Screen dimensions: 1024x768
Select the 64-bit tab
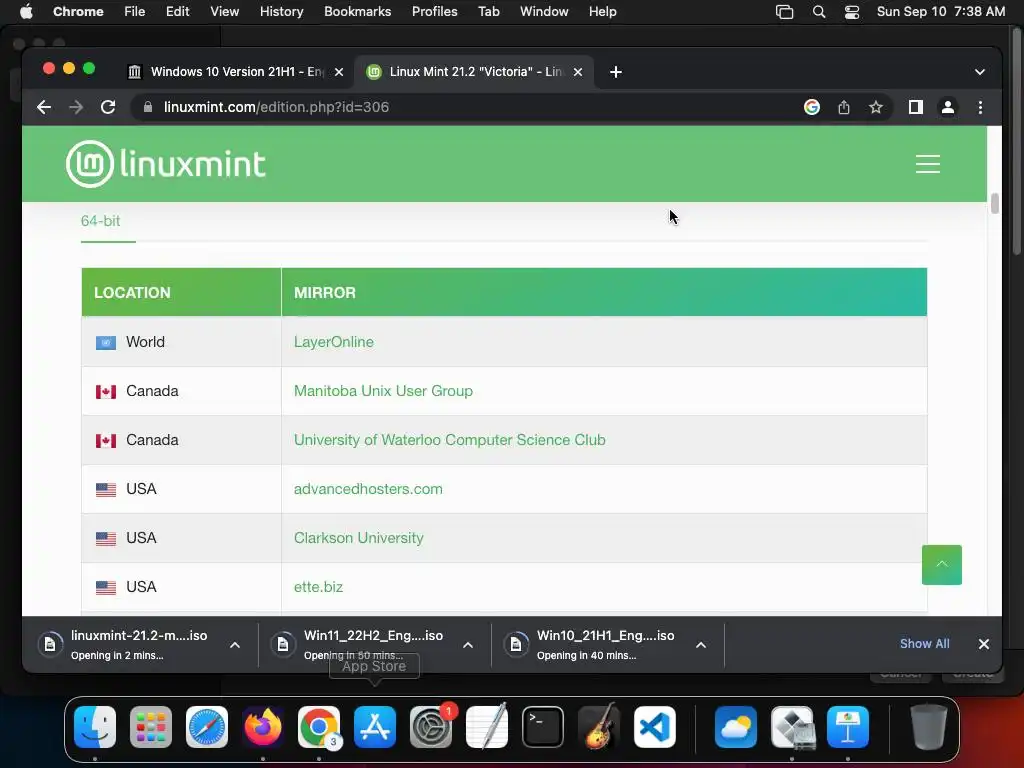(101, 221)
